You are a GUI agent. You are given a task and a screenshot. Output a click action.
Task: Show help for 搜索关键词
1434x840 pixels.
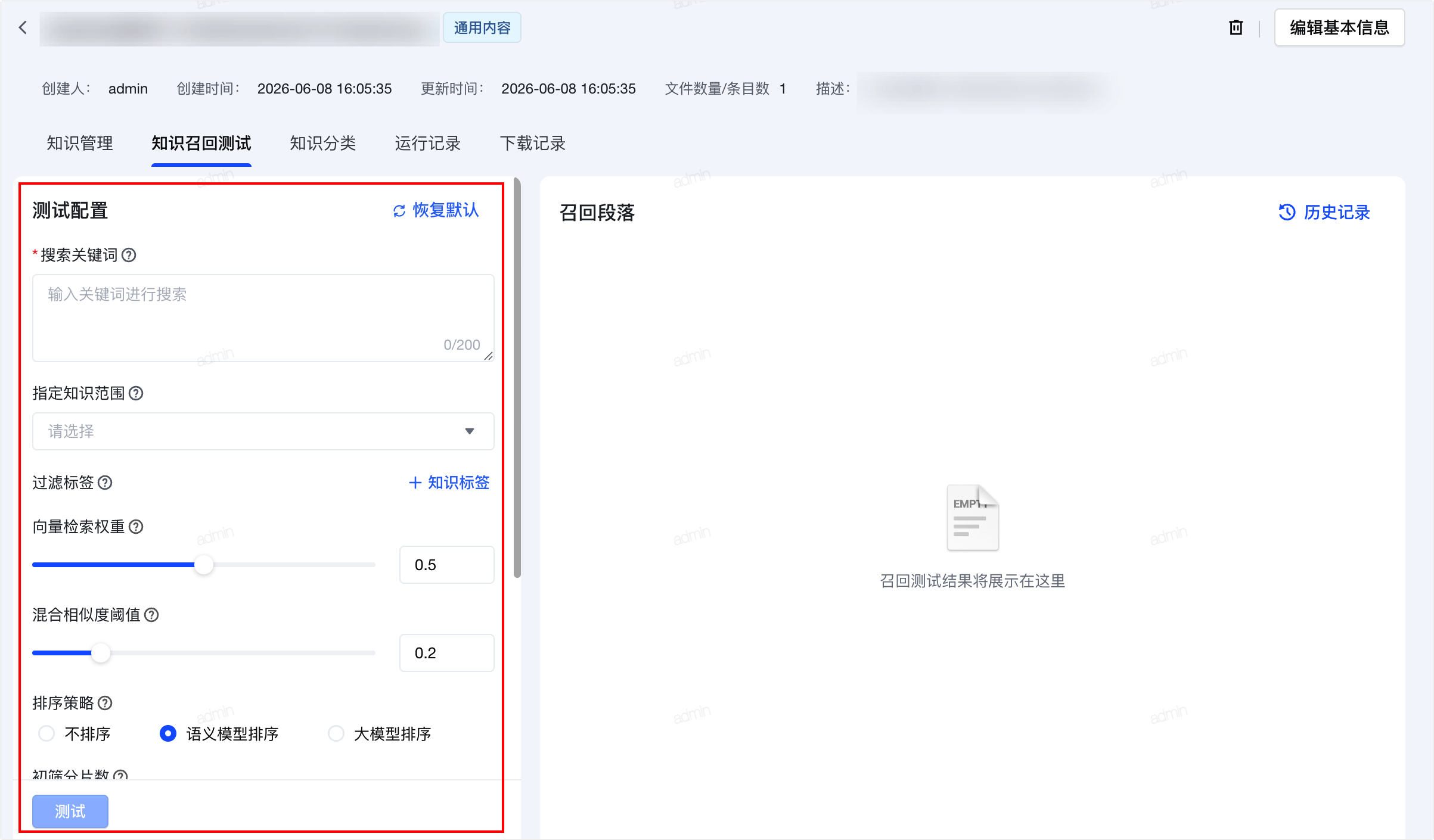129,255
